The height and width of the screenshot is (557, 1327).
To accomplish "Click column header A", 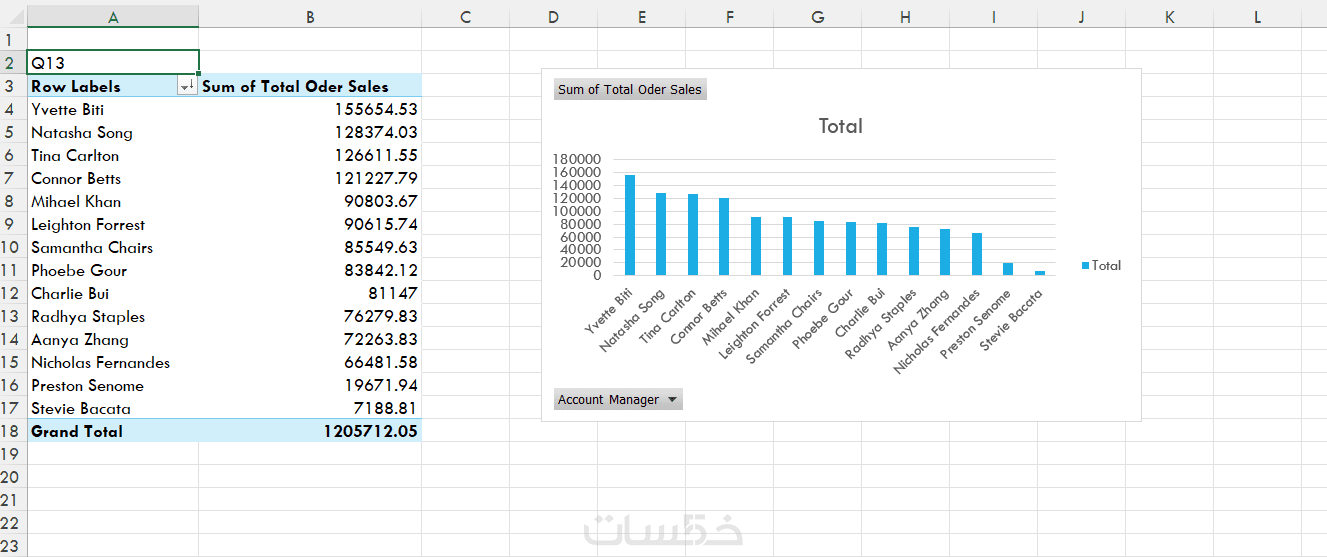I will [113, 17].
